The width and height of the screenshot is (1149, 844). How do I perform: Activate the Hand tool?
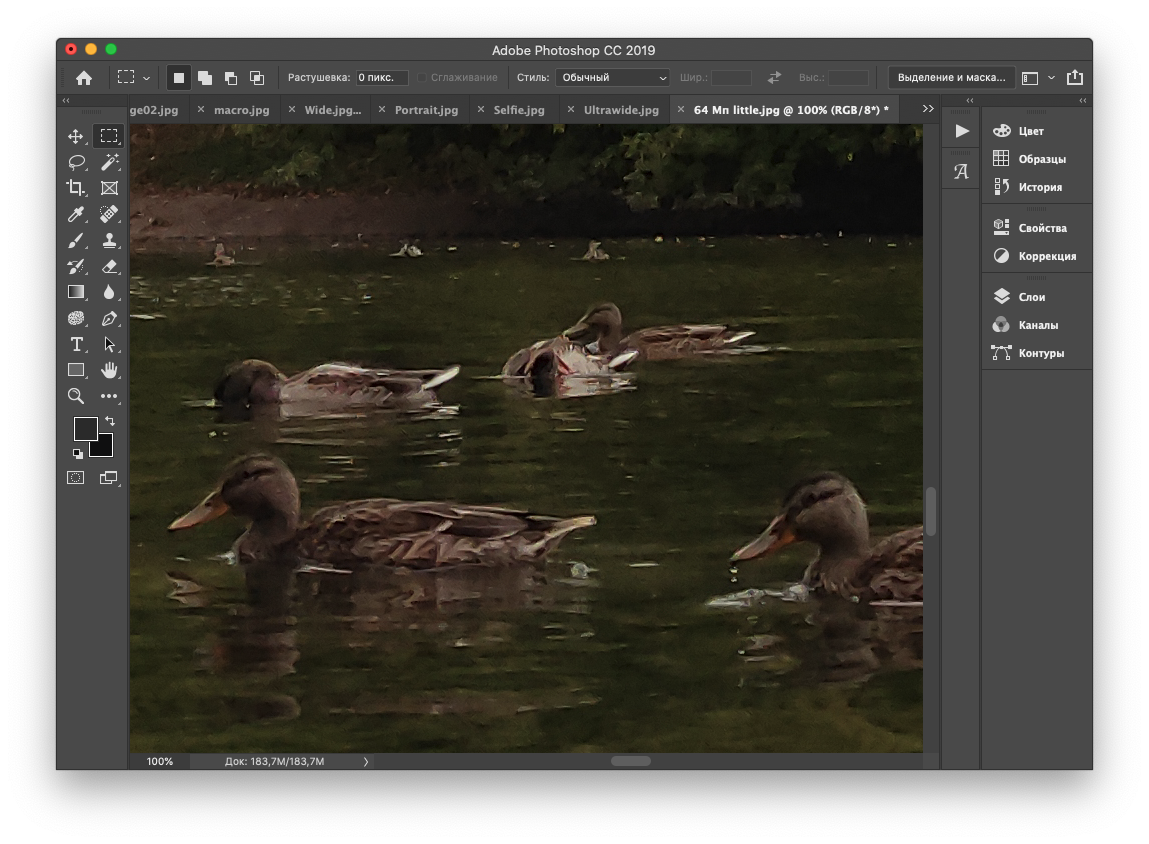tap(109, 370)
